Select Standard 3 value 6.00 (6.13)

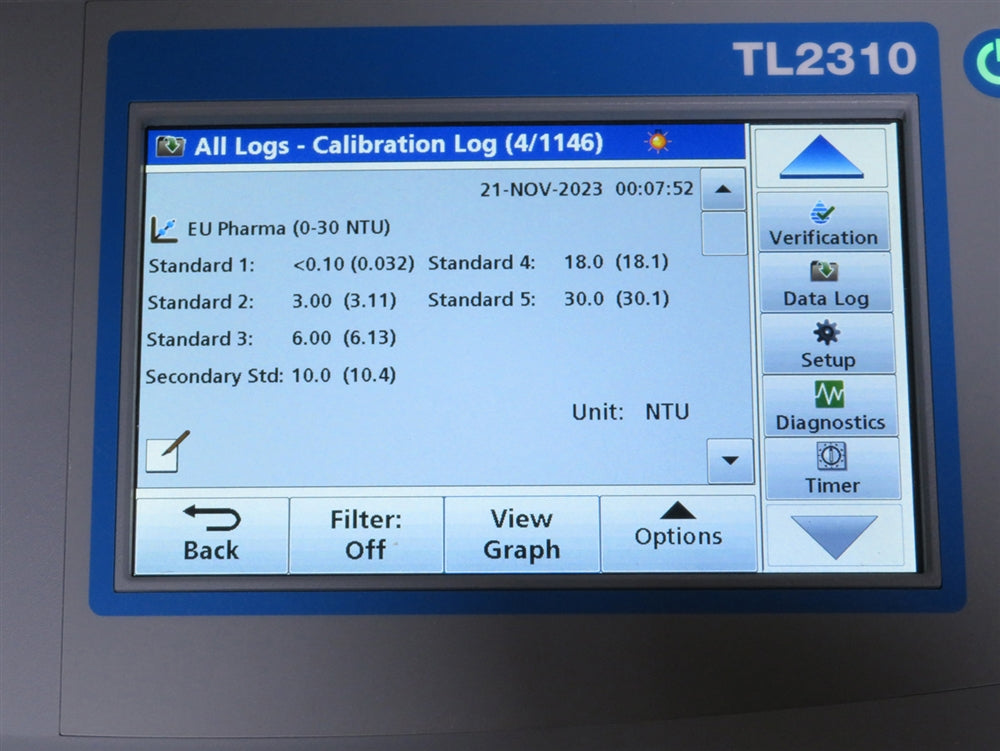pyautogui.click(x=343, y=337)
